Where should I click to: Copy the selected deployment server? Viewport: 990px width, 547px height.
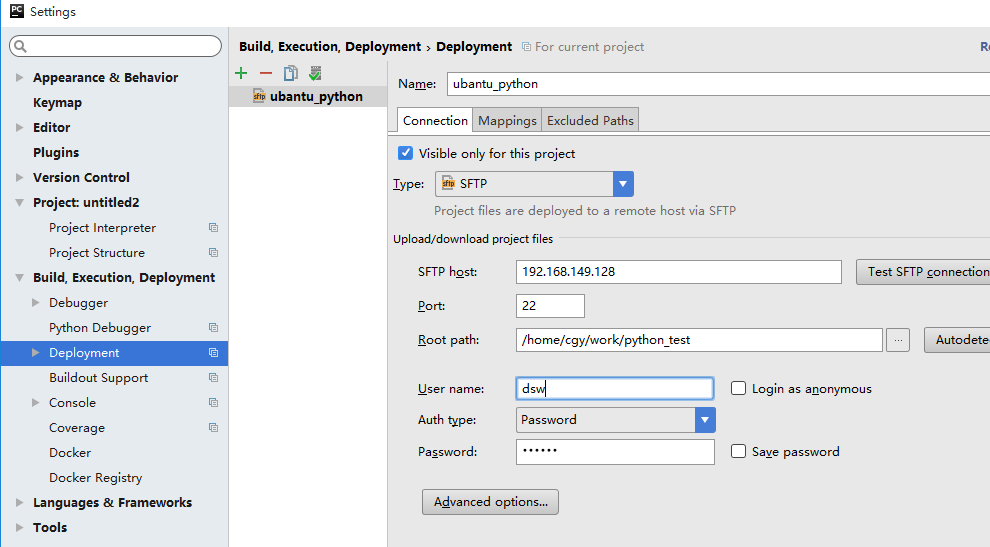[290, 73]
